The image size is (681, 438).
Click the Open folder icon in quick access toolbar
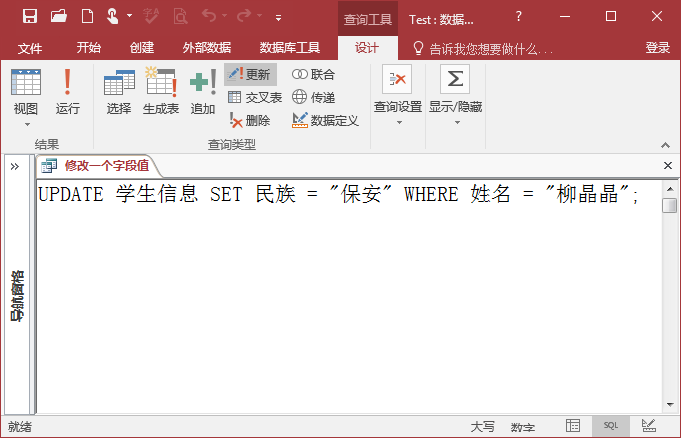click(59, 17)
